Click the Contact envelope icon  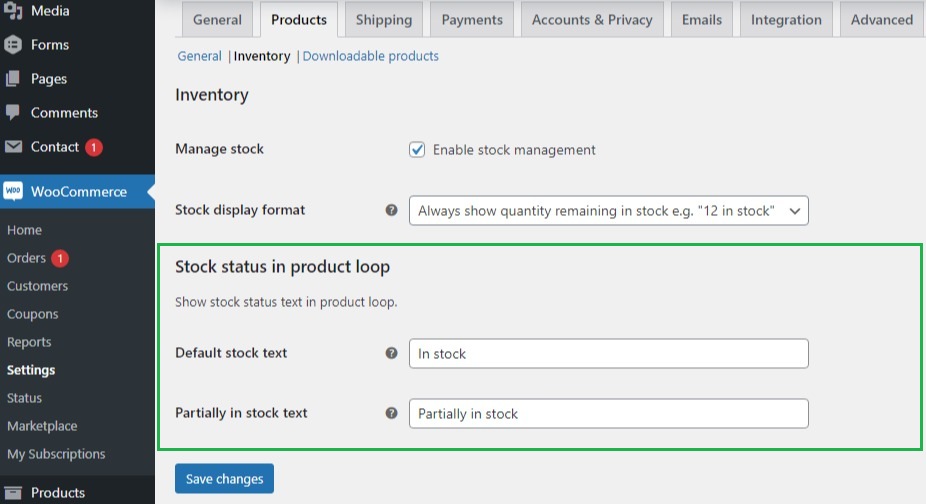coord(13,147)
